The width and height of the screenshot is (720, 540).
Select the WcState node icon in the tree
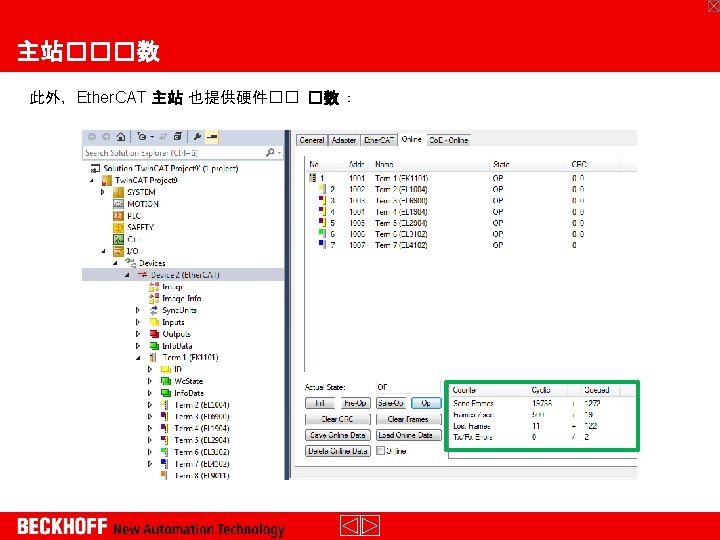click(166, 381)
